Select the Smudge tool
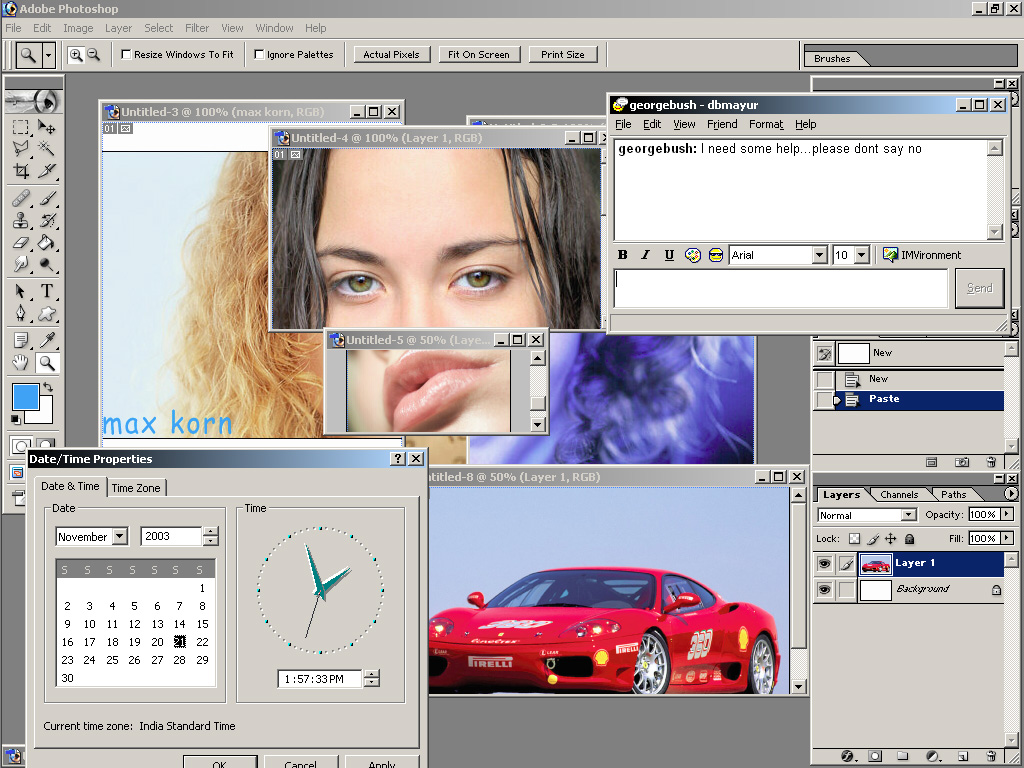The width and height of the screenshot is (1024, 768). pyautogui.click(x=21, y=264)
